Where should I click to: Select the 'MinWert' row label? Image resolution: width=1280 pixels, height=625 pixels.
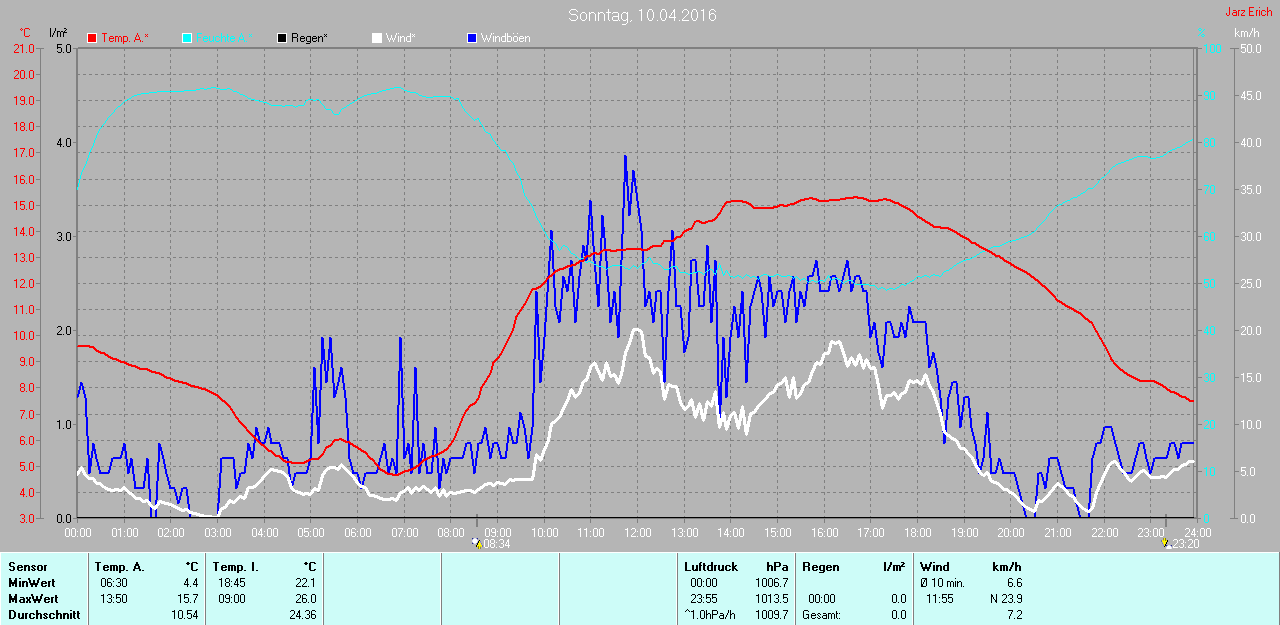[x=30, y=583]
